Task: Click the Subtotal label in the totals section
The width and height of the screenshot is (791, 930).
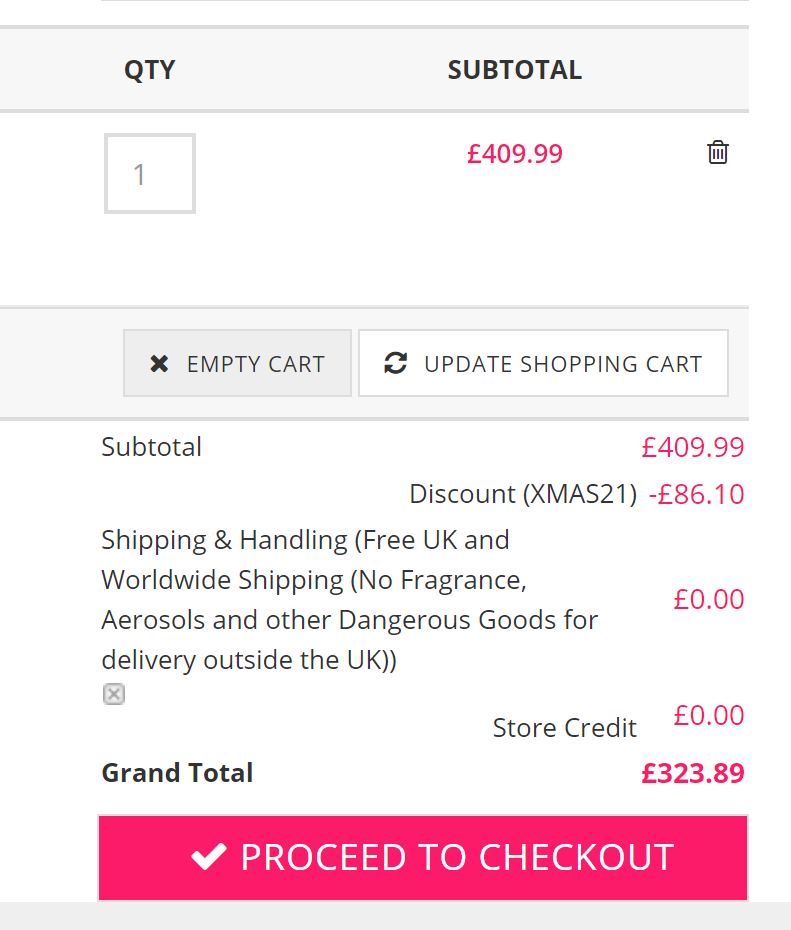Action: 151,447
